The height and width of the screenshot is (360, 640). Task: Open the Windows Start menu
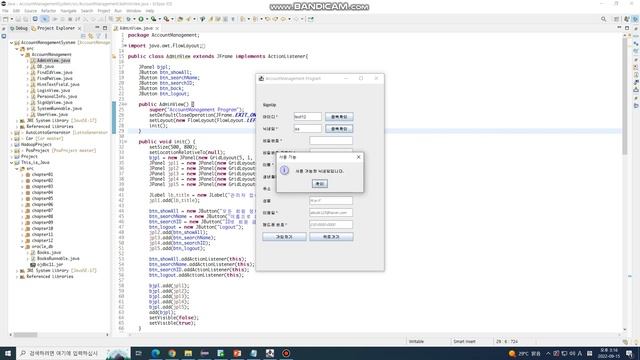(x=8, y=353)
